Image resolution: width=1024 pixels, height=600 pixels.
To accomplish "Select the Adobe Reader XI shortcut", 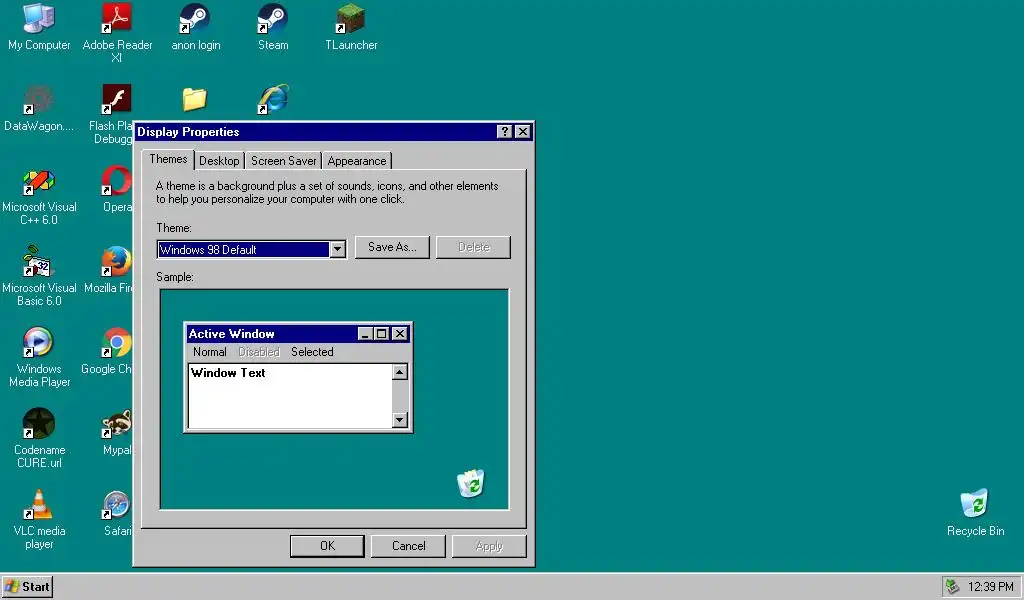I will [117, 33].
